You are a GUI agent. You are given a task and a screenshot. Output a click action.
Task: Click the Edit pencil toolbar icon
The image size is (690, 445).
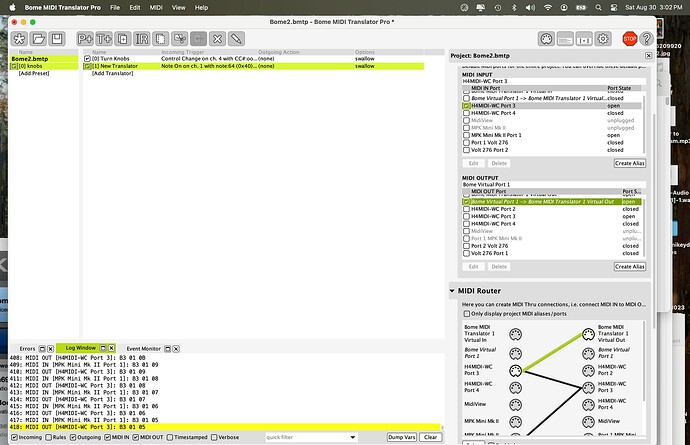point(236,39)
